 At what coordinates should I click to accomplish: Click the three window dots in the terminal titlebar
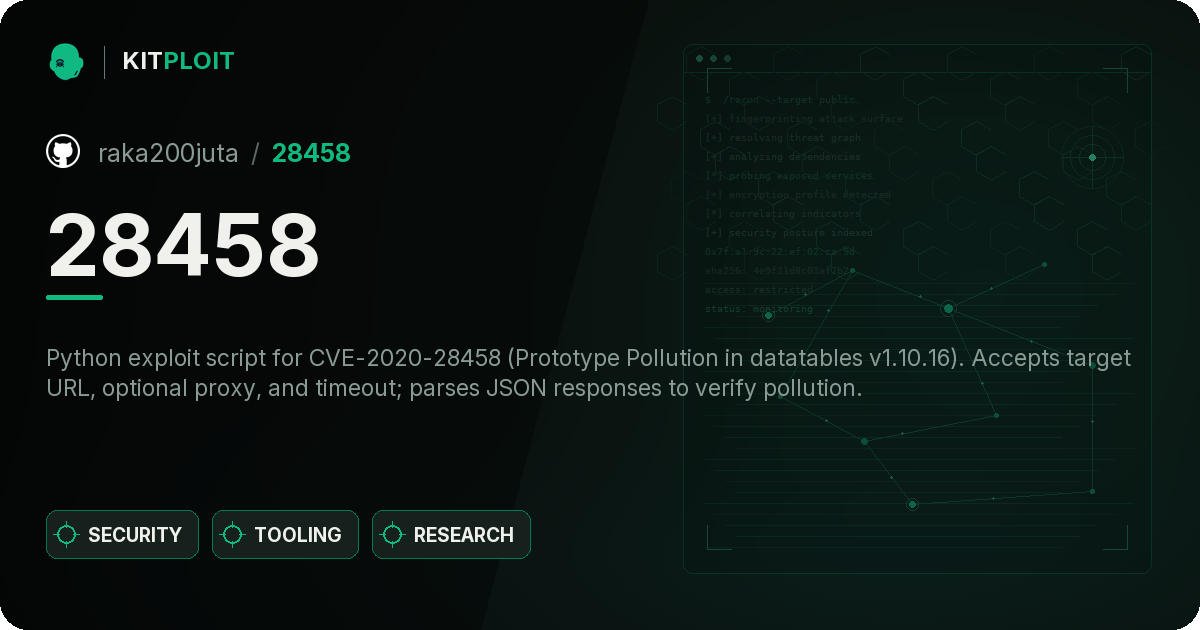[713, 59]
